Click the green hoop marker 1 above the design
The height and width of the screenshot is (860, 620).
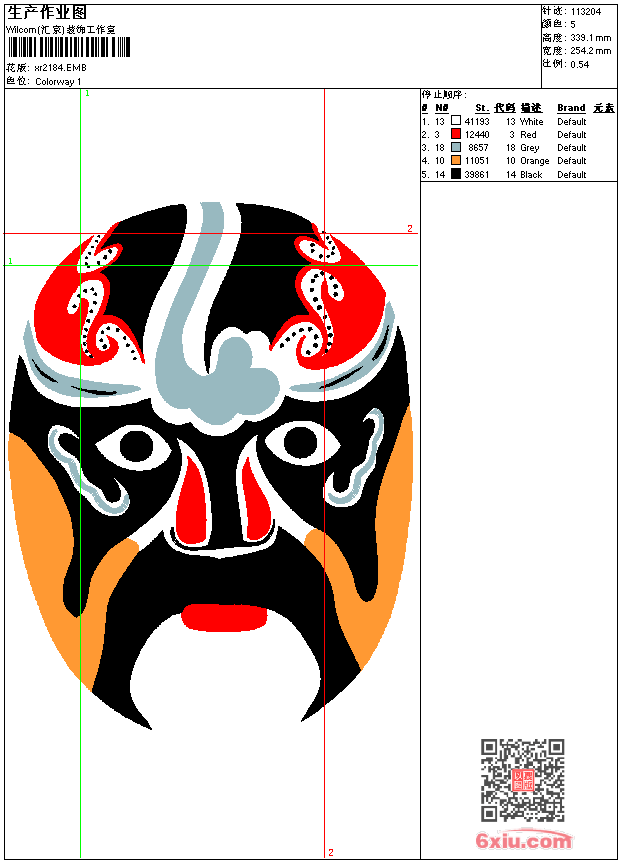click(87, 94)
